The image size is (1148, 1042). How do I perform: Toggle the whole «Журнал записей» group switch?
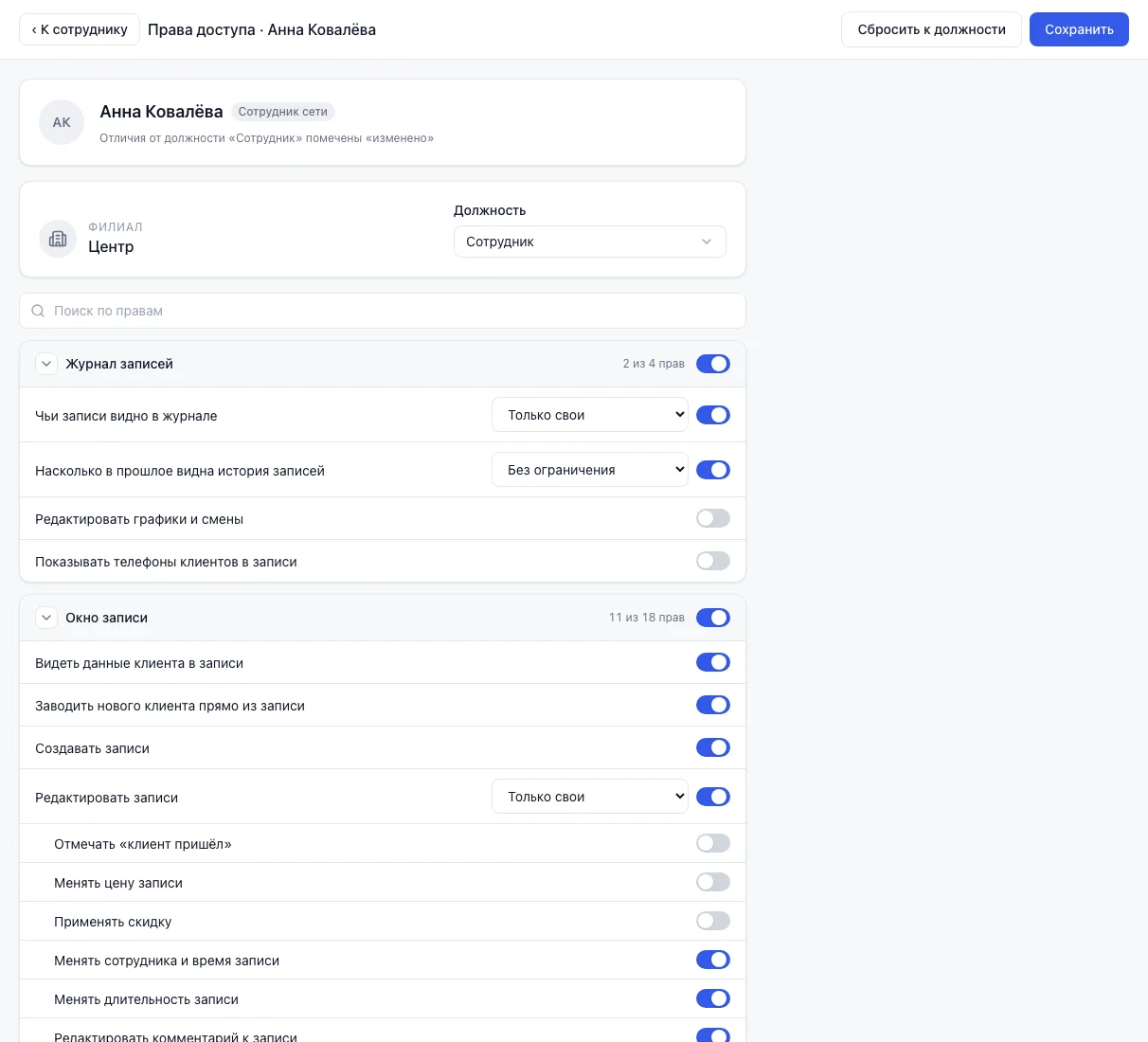pyautogui.click(x=713, y=364)
